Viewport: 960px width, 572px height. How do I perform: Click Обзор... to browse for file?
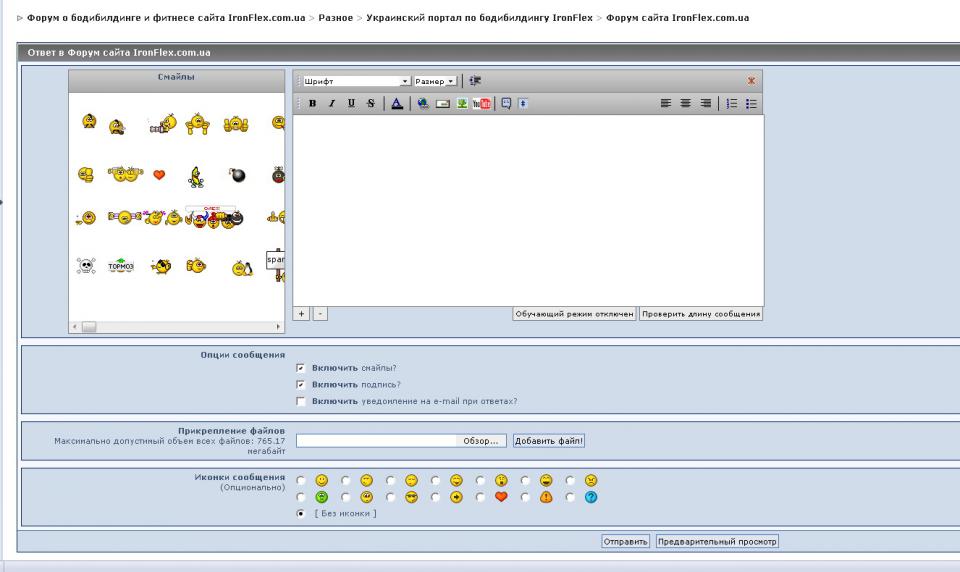480,440
